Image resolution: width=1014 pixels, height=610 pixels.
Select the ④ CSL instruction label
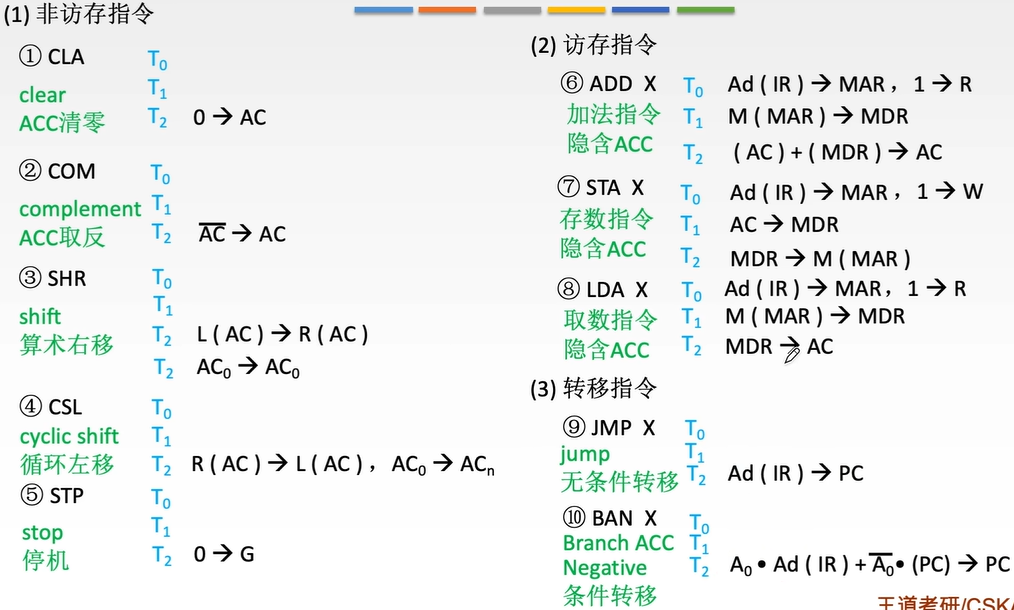tap(51, 407)
